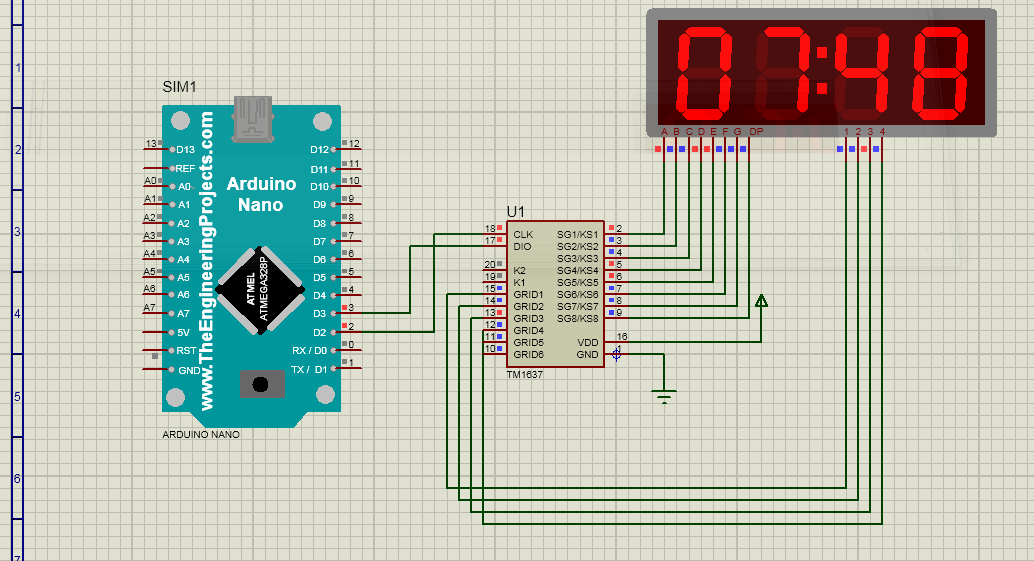The height and width of the screenshot is (561, 1034).
Task: Click the A5 analog pin
Action: tap(183, 278)
